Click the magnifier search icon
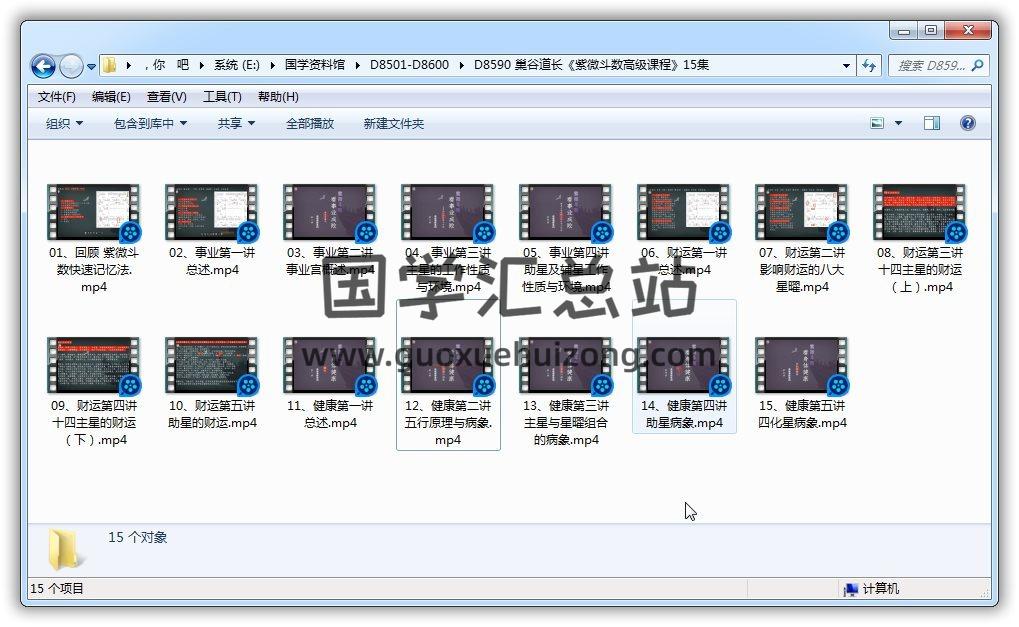 click(977, 65)
